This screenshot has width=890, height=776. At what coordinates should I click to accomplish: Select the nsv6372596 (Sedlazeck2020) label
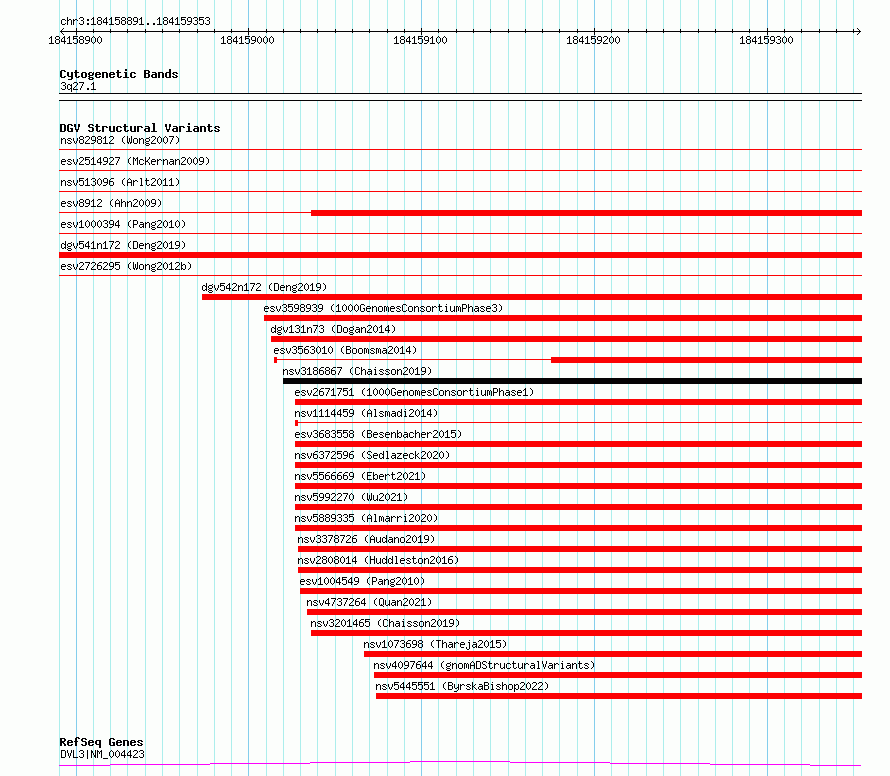point(372,455)
